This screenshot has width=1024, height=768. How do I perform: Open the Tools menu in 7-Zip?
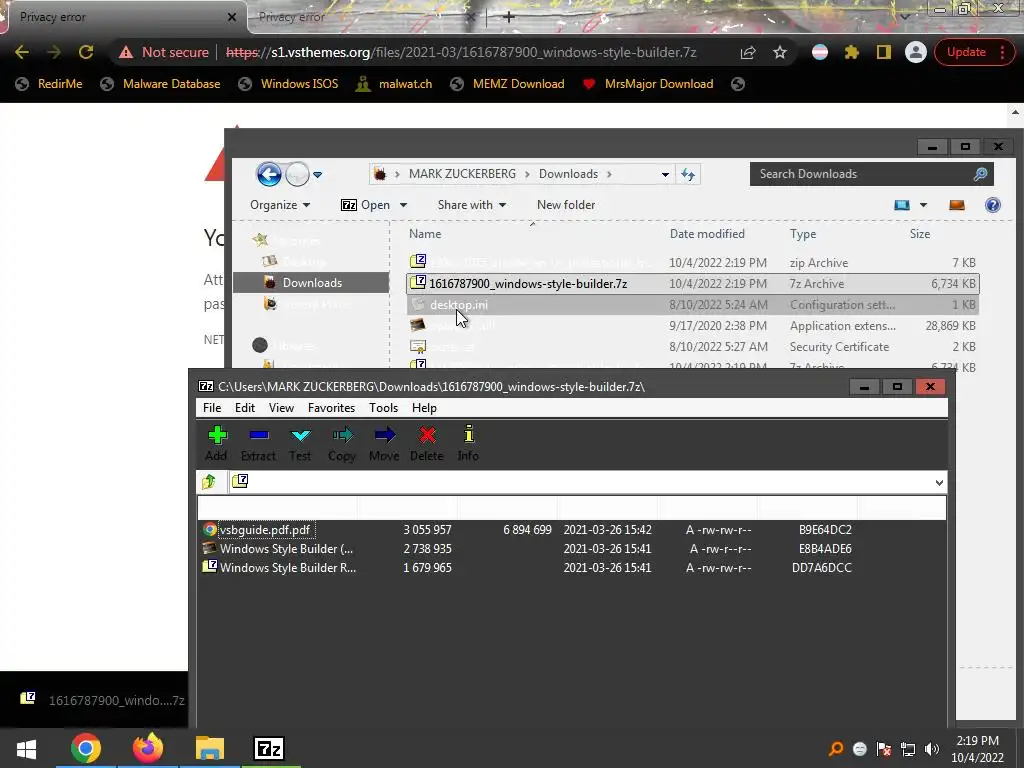[x=383, y=408]
